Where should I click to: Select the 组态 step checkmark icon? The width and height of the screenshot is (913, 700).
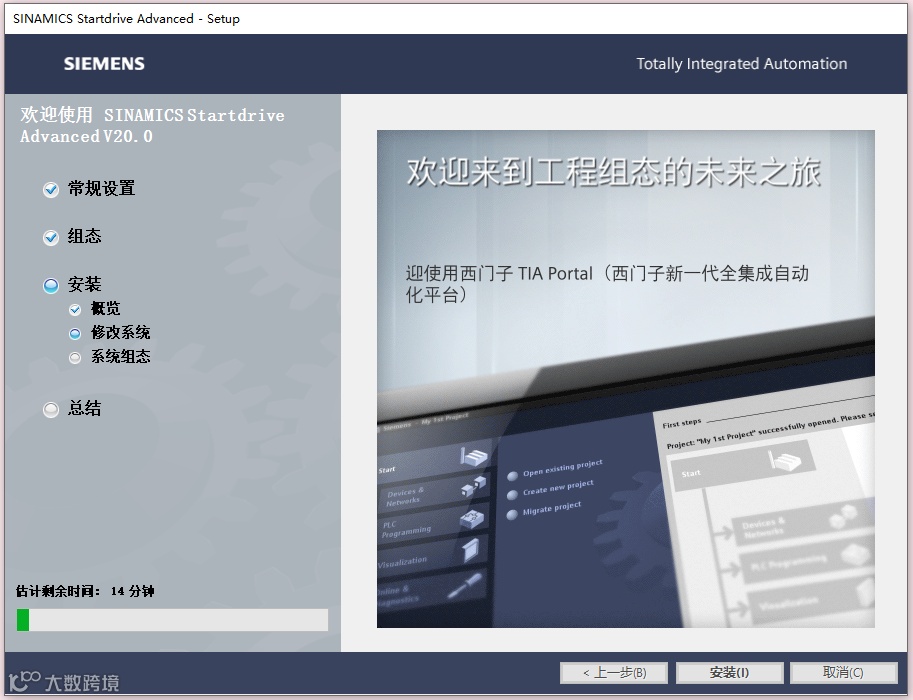tap(51, 237)
